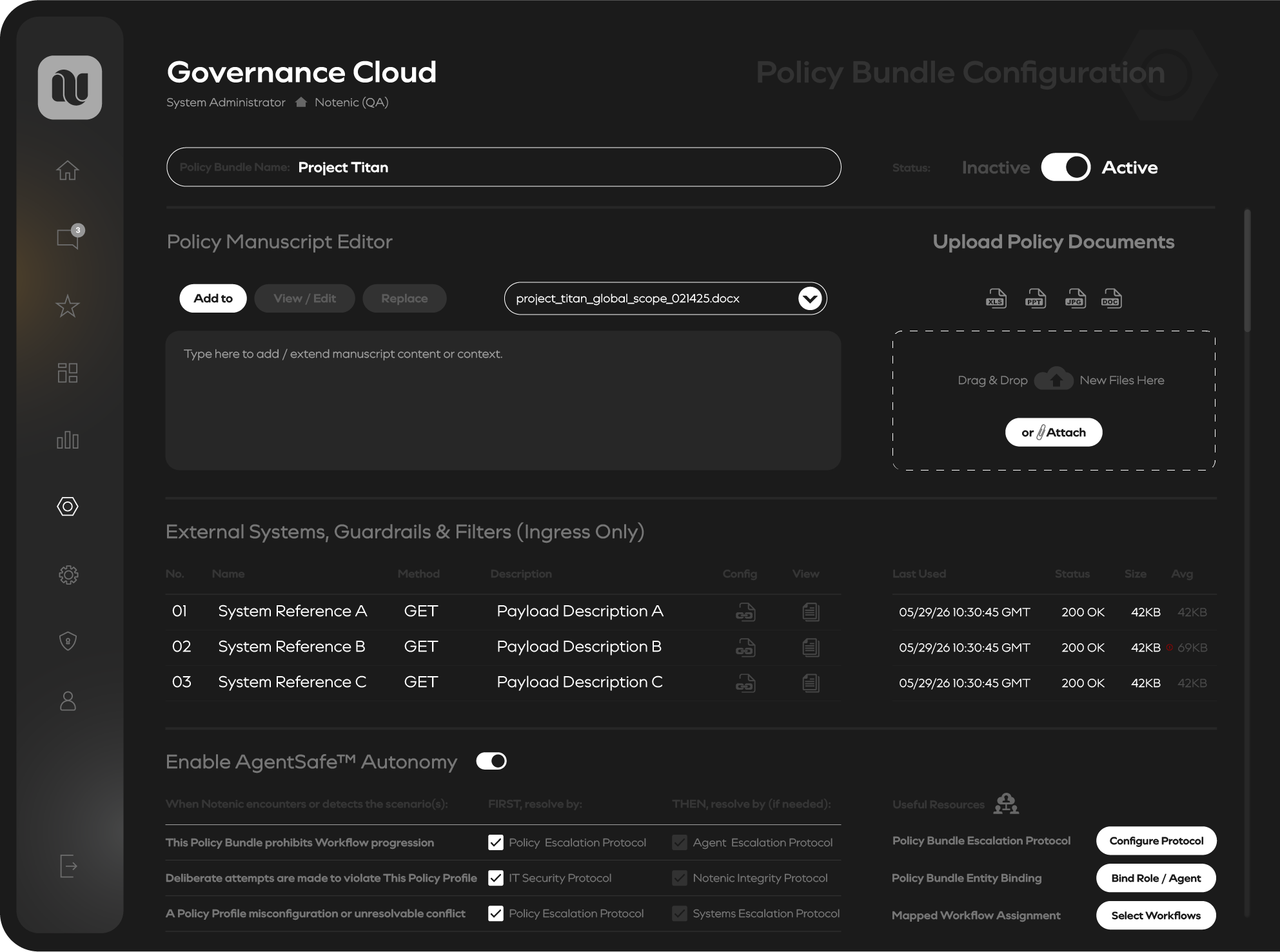Toggle Enable AgentSafe Autonomy switch
This screenshot has height=952, width=1280.
(x=491, y=761)
